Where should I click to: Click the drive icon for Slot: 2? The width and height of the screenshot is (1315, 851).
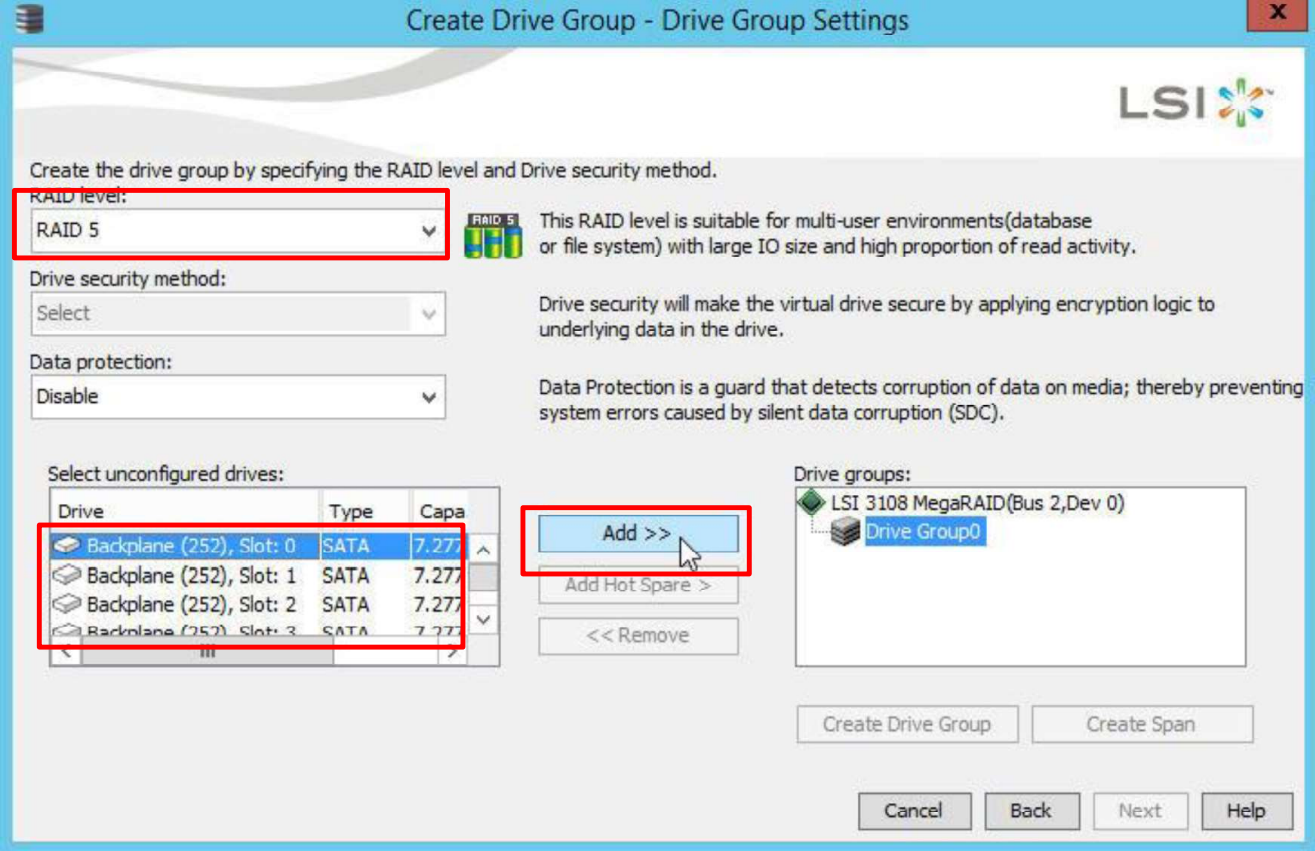tap(67, 604)
